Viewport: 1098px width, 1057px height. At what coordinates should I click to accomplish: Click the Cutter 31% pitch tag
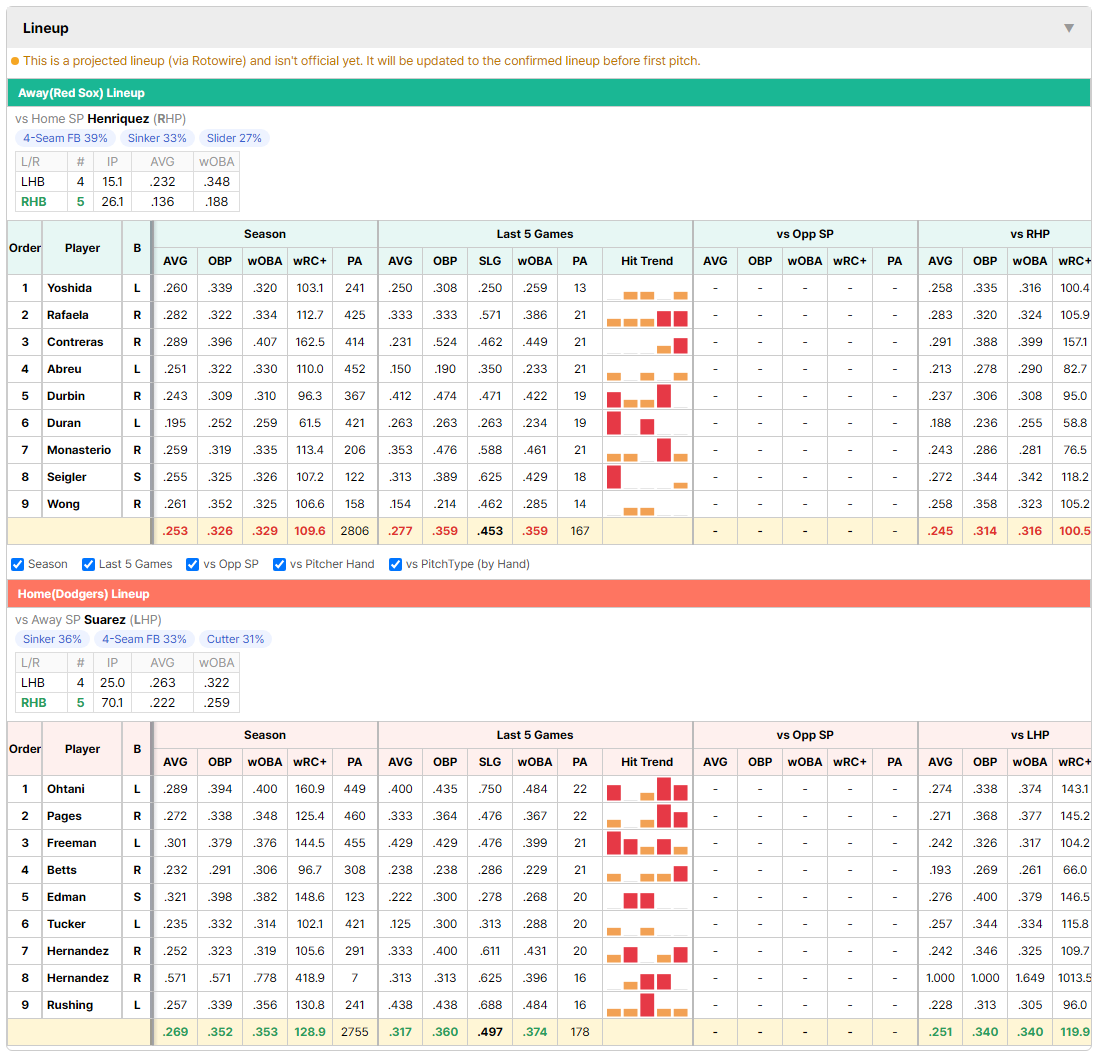pyautogui.click(x=235, y=639)
